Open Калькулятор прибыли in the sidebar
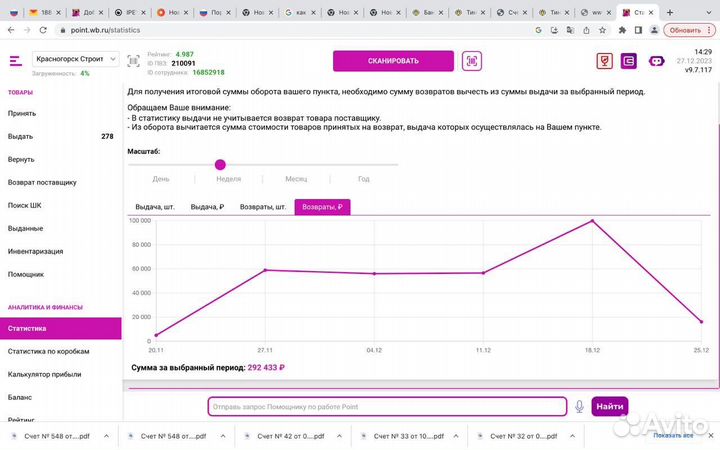Image resolution: width=720 pixels, height=450 pixels. click(45, 374)
